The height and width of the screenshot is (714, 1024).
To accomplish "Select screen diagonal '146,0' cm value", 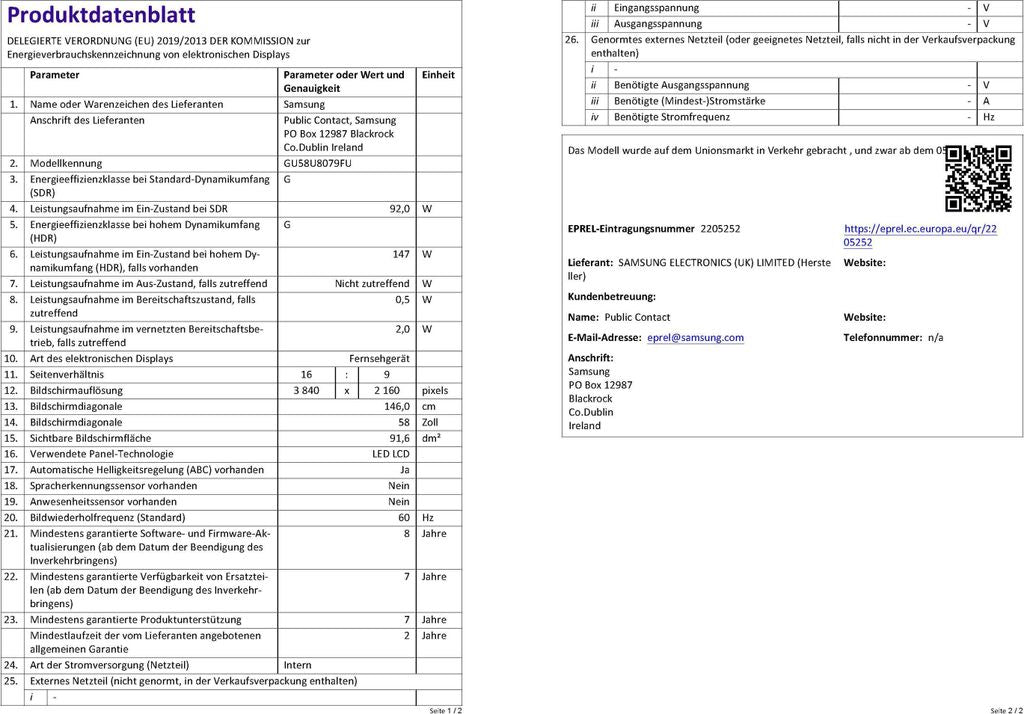I will point(397,406).
